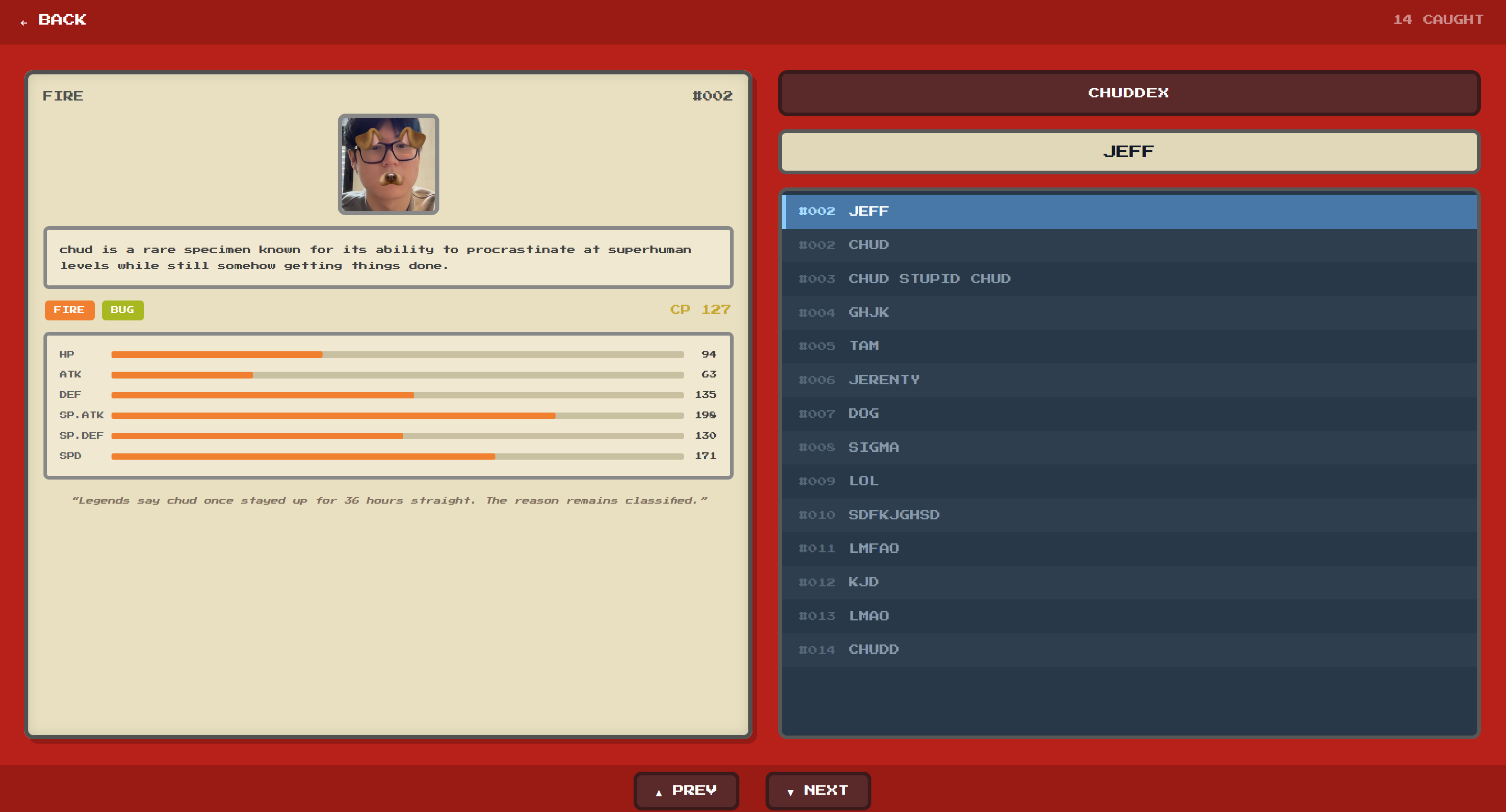Image resolution: width=1506 pixels, height=812 pixels.
Task: Choose the GHJK list entry
Action: [x=1128, y=312]
